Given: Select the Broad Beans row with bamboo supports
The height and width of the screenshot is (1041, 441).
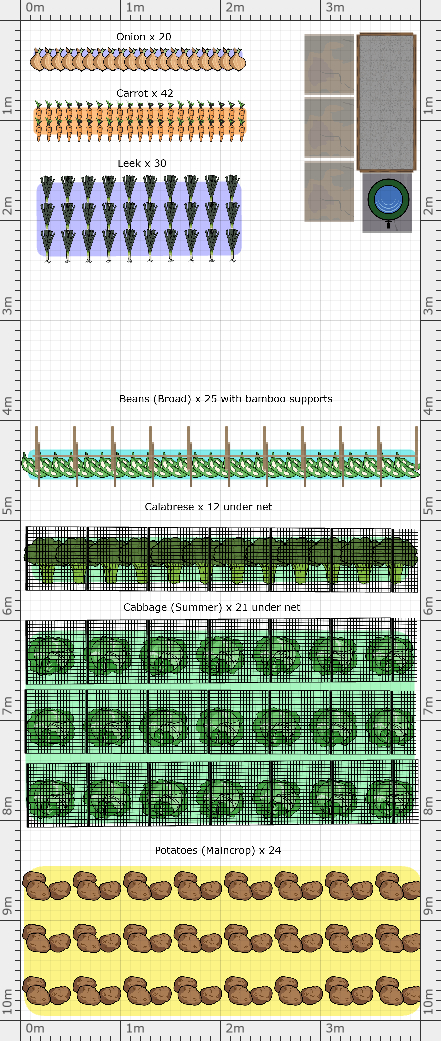Looking at the screenshot, I should click(x=221, y=457).
